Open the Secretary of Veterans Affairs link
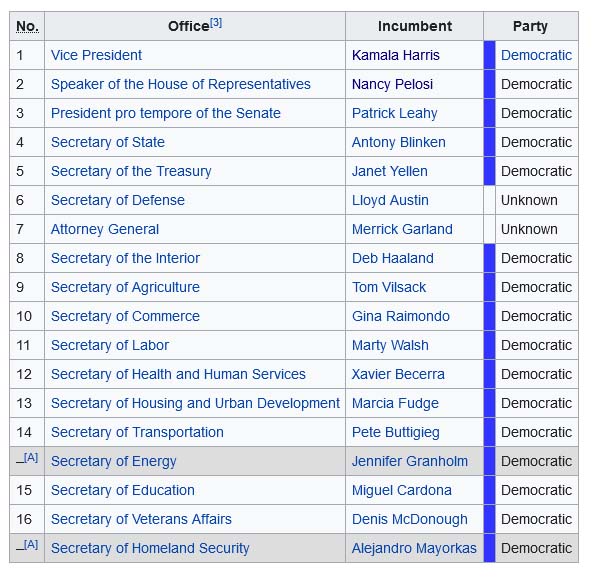604x583 pixels. [x=141, y=519]
